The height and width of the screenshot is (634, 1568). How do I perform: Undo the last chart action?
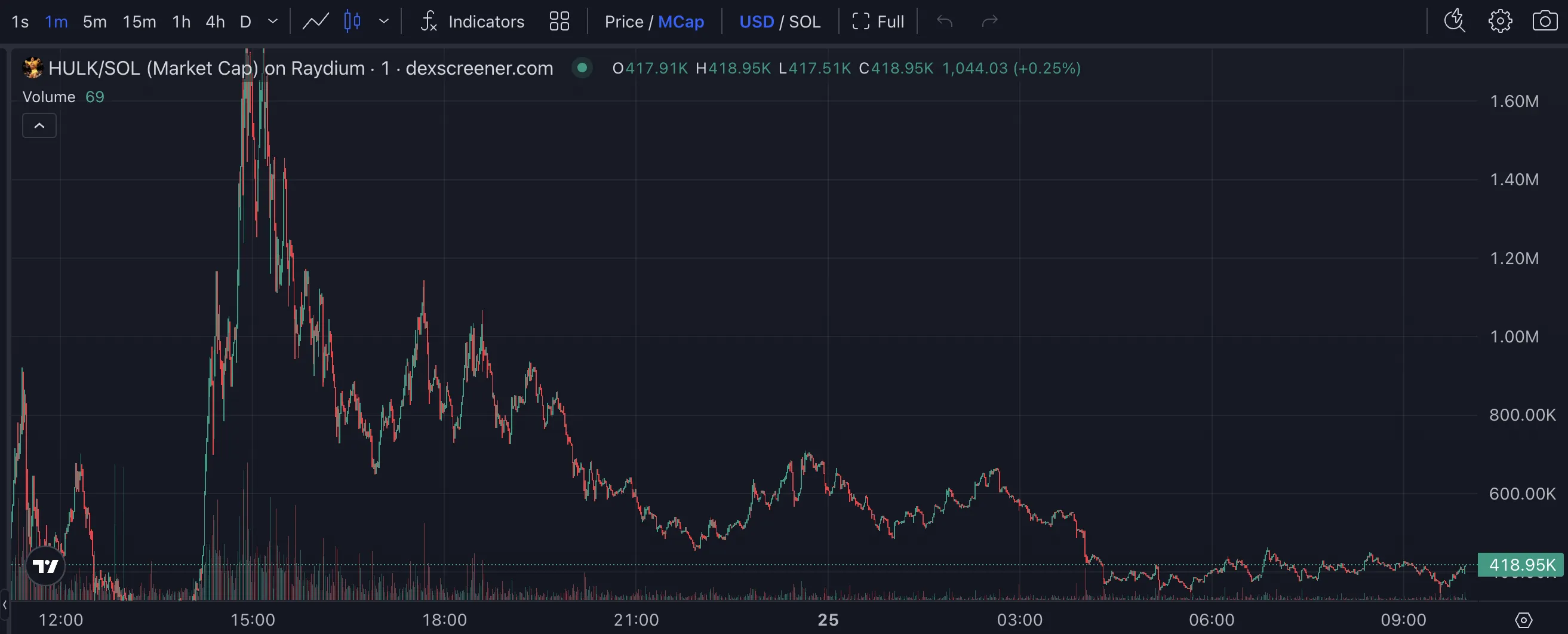(x=944, y=22)
